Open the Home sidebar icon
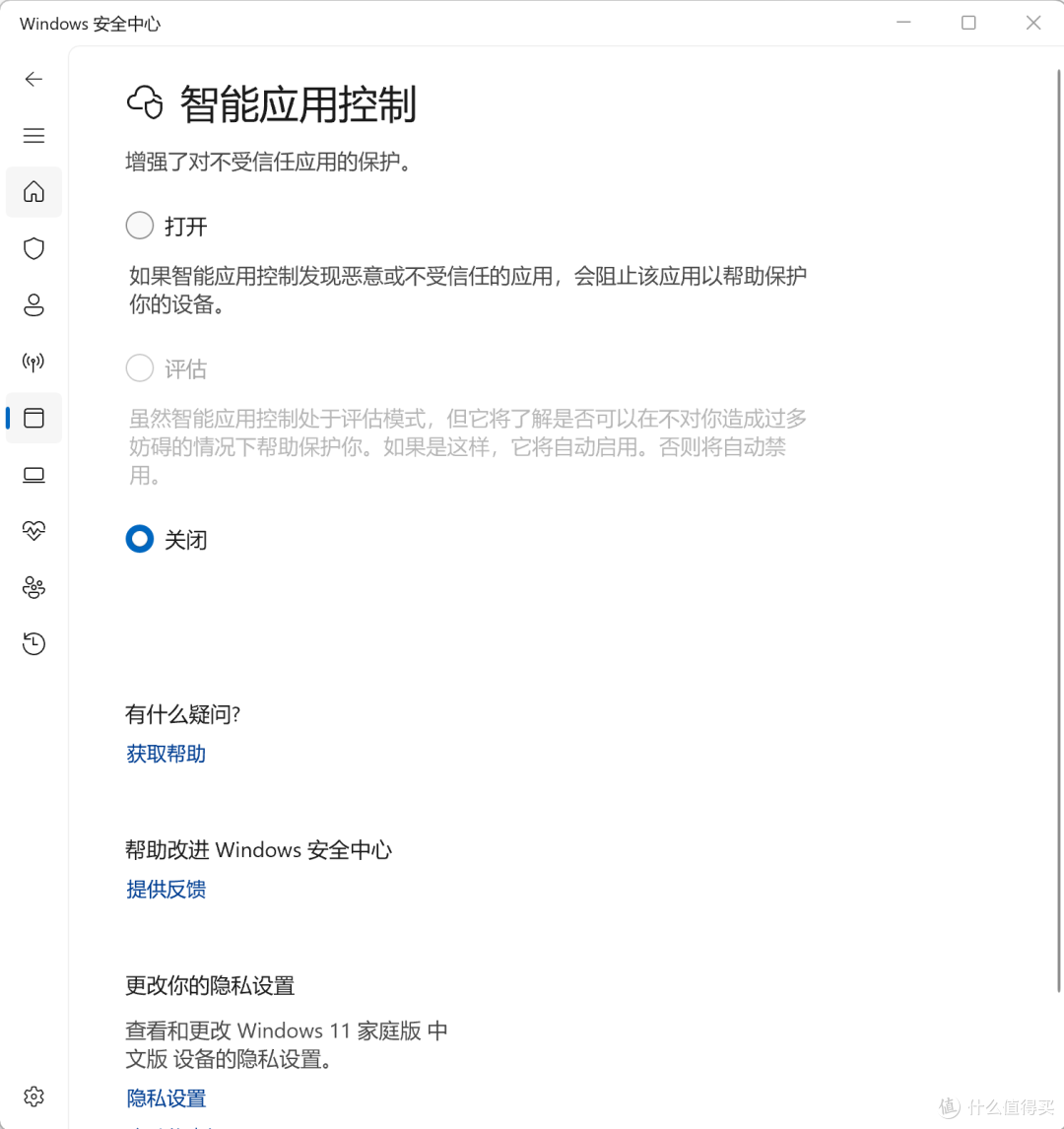Screen dimensions: 1064x1129 (33, 192)
